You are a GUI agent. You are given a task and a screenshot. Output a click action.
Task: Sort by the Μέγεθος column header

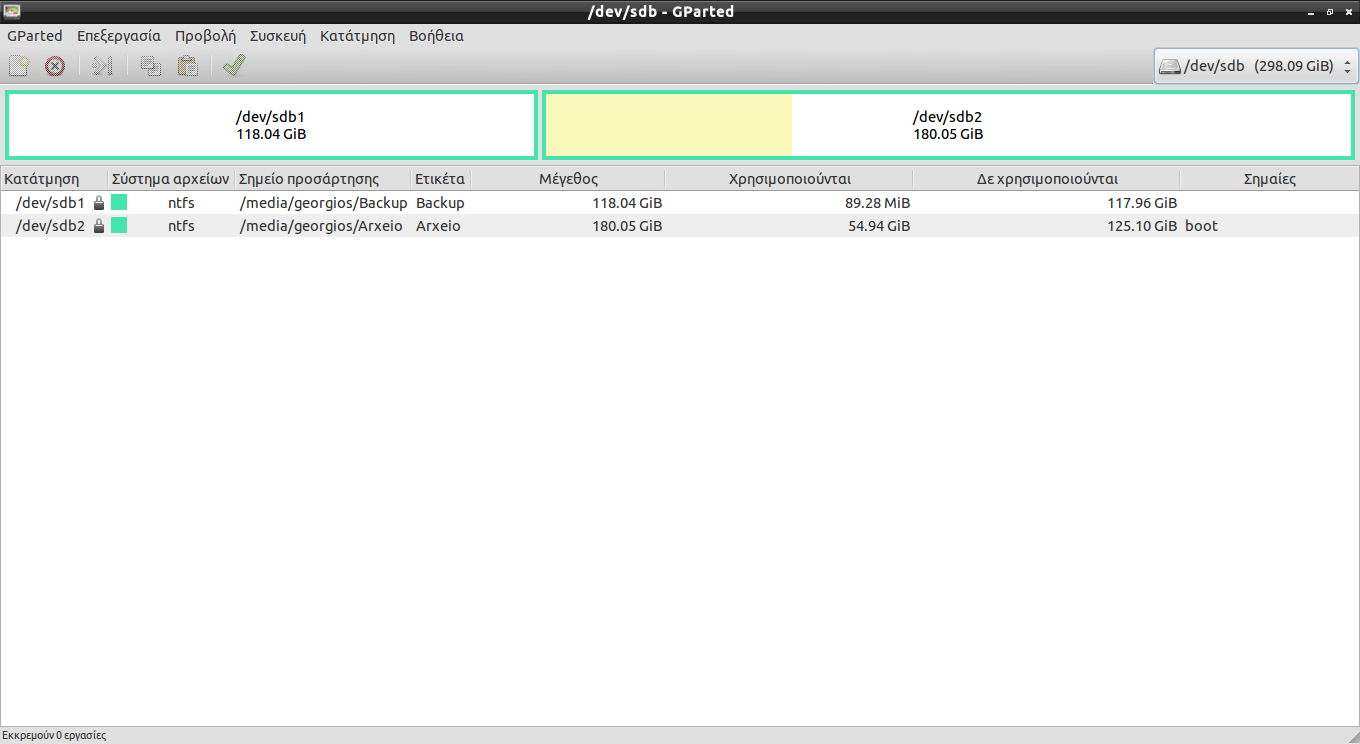point(567,179)
